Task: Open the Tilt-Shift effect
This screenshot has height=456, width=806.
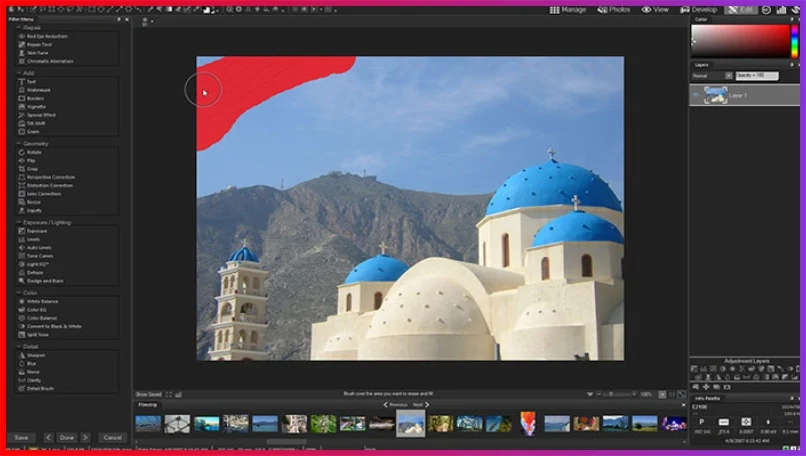Action: pos(32,123)
